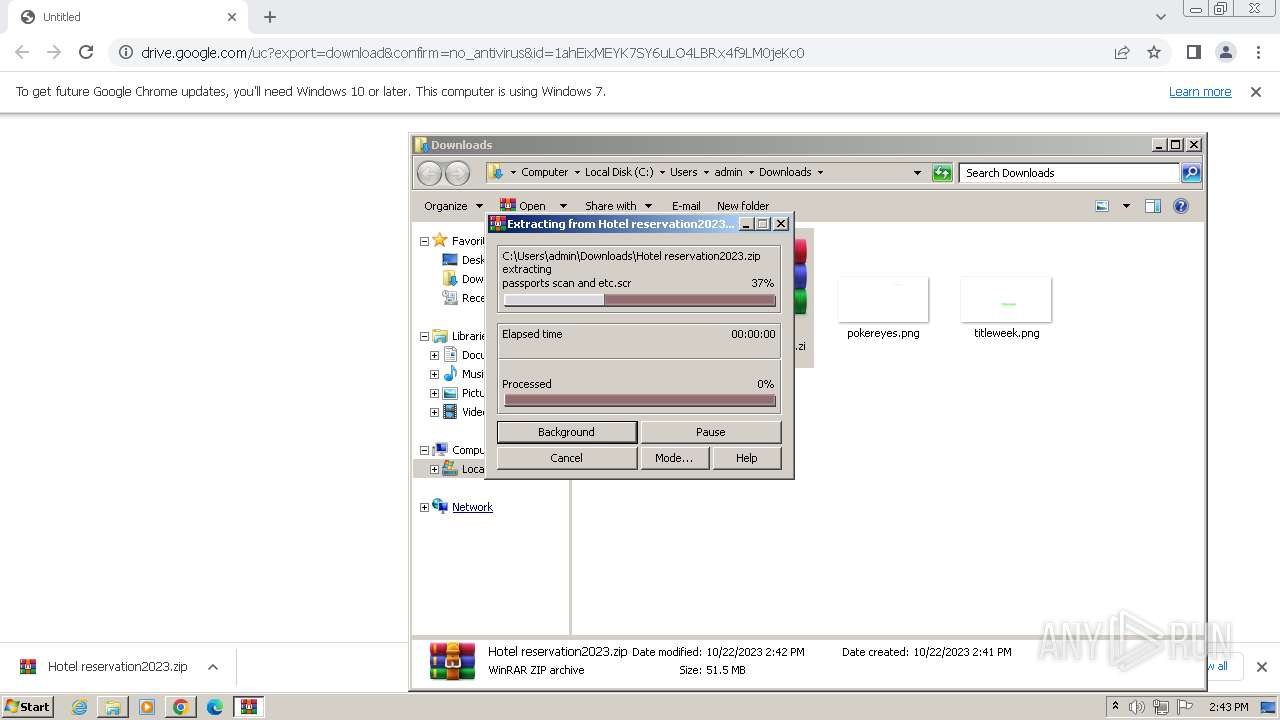Image resolution: width=1280 pixels, height=720 pixels.
Task: Pause the extraction
Action: pos(710,432)
